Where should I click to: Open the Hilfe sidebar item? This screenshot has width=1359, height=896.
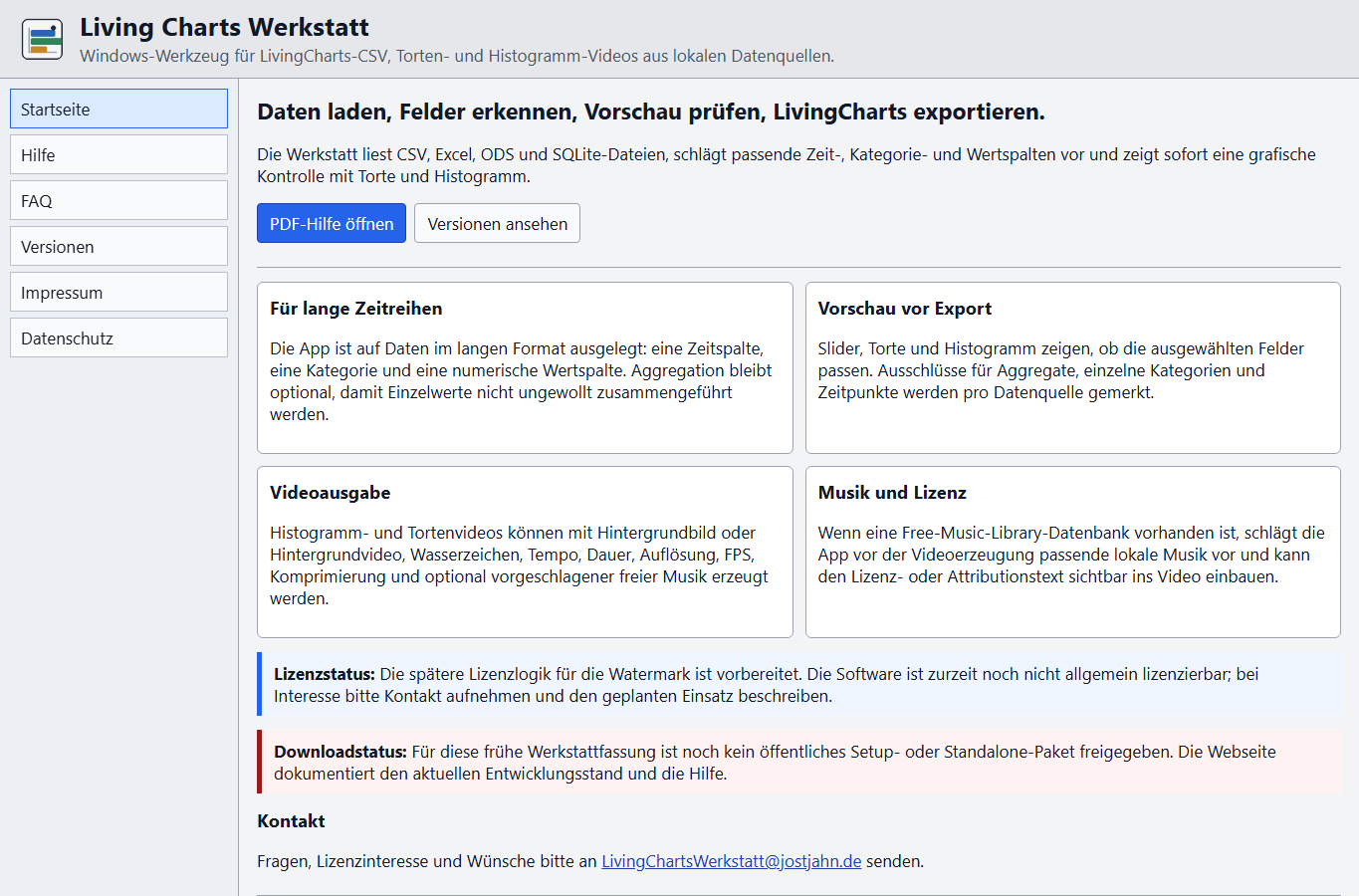(118, 154)
